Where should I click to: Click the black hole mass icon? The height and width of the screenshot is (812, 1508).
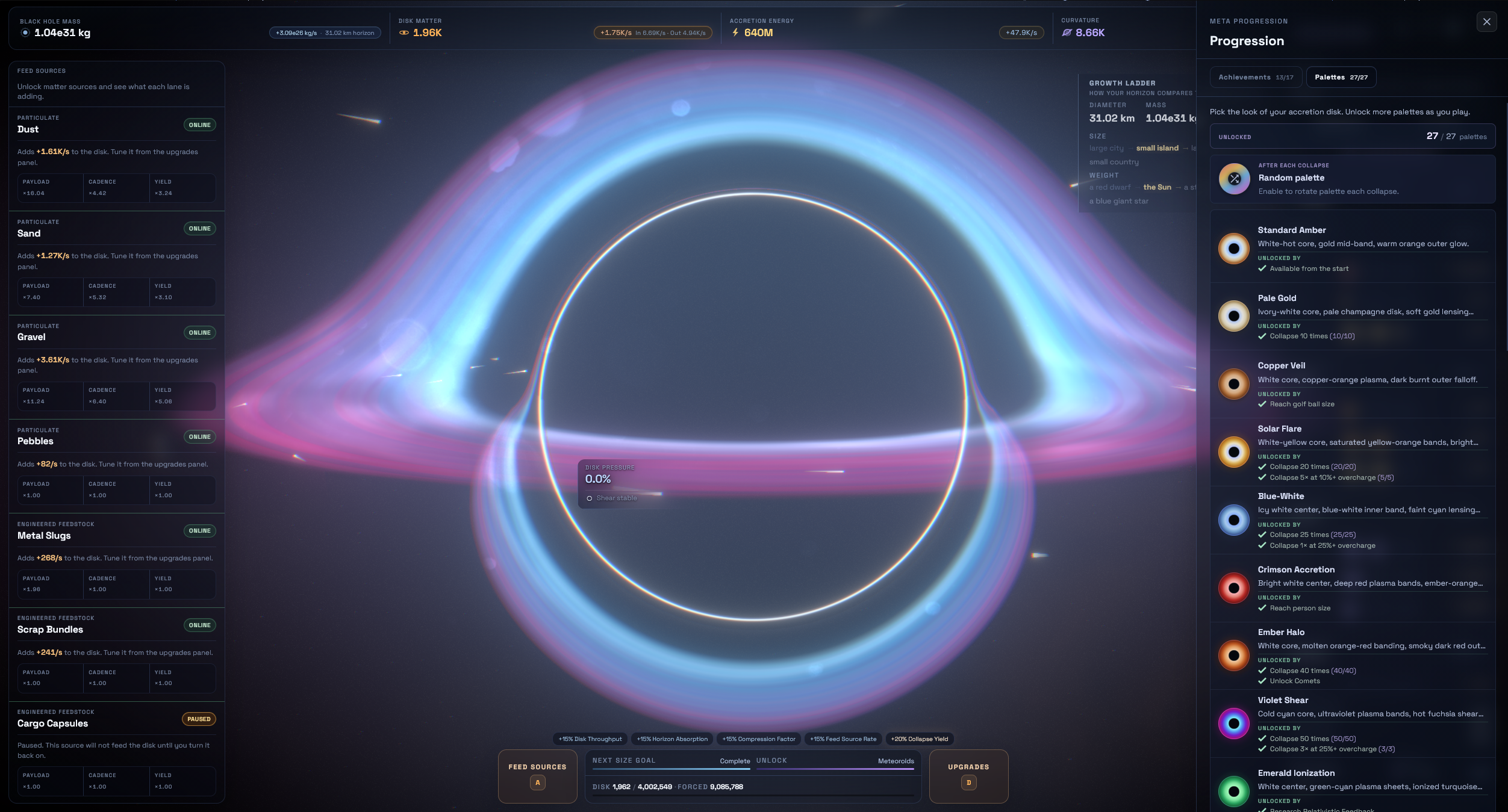click(x=25, y=33)
